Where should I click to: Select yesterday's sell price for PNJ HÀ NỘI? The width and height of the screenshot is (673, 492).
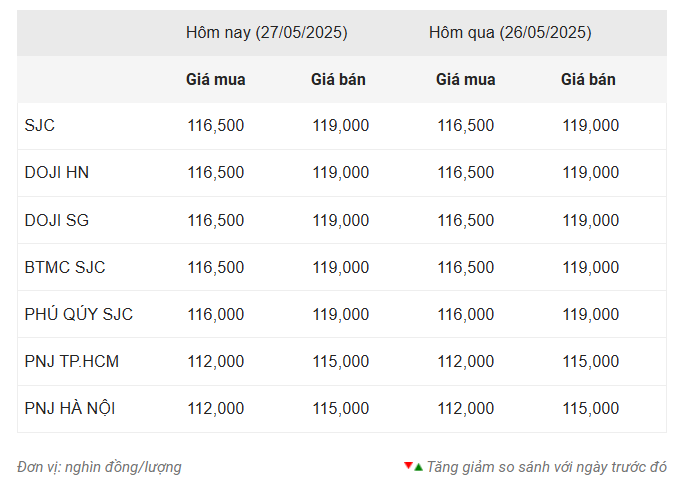point(591,408)
